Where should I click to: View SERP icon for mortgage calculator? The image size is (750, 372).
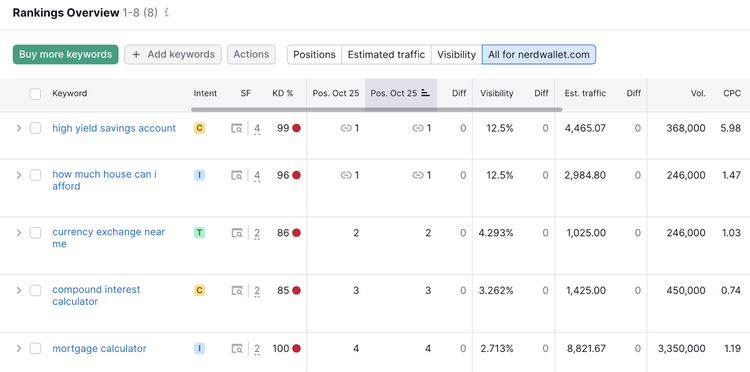point(237,349)
